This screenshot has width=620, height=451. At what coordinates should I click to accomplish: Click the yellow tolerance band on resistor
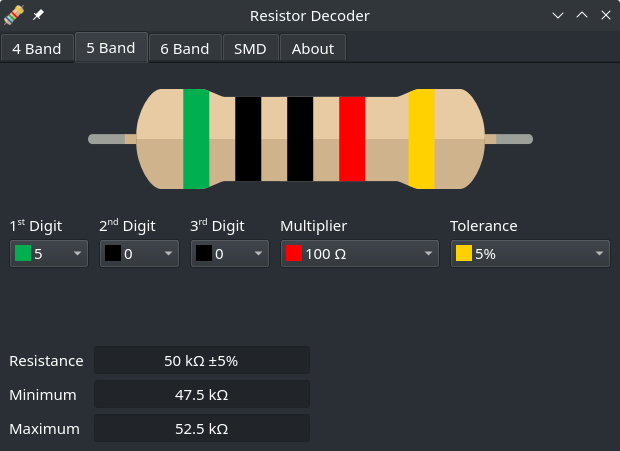pyautogui.click(x=421, y=139)
